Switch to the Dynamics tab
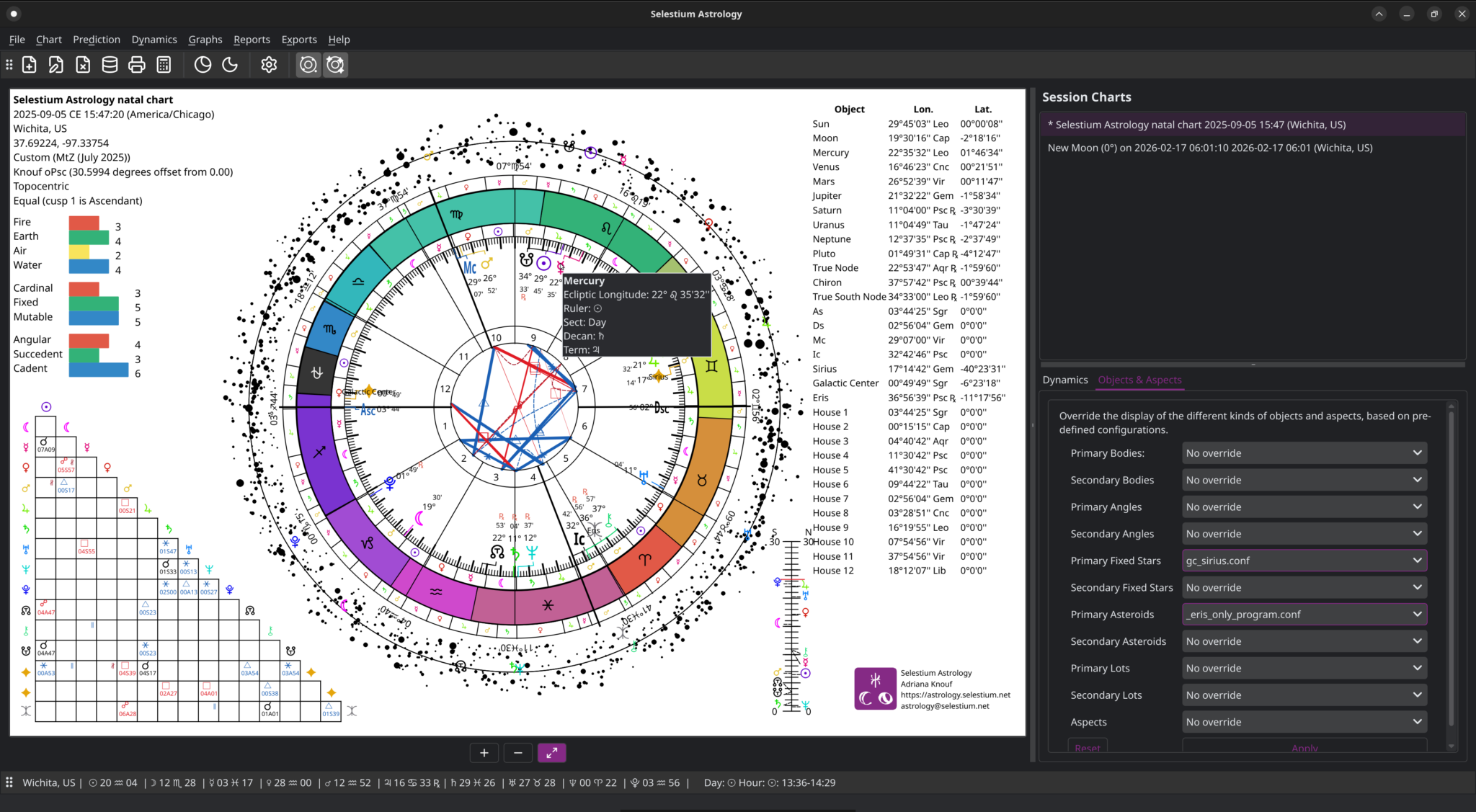This screenshot has height=812, width=1476. (1065, 380)
